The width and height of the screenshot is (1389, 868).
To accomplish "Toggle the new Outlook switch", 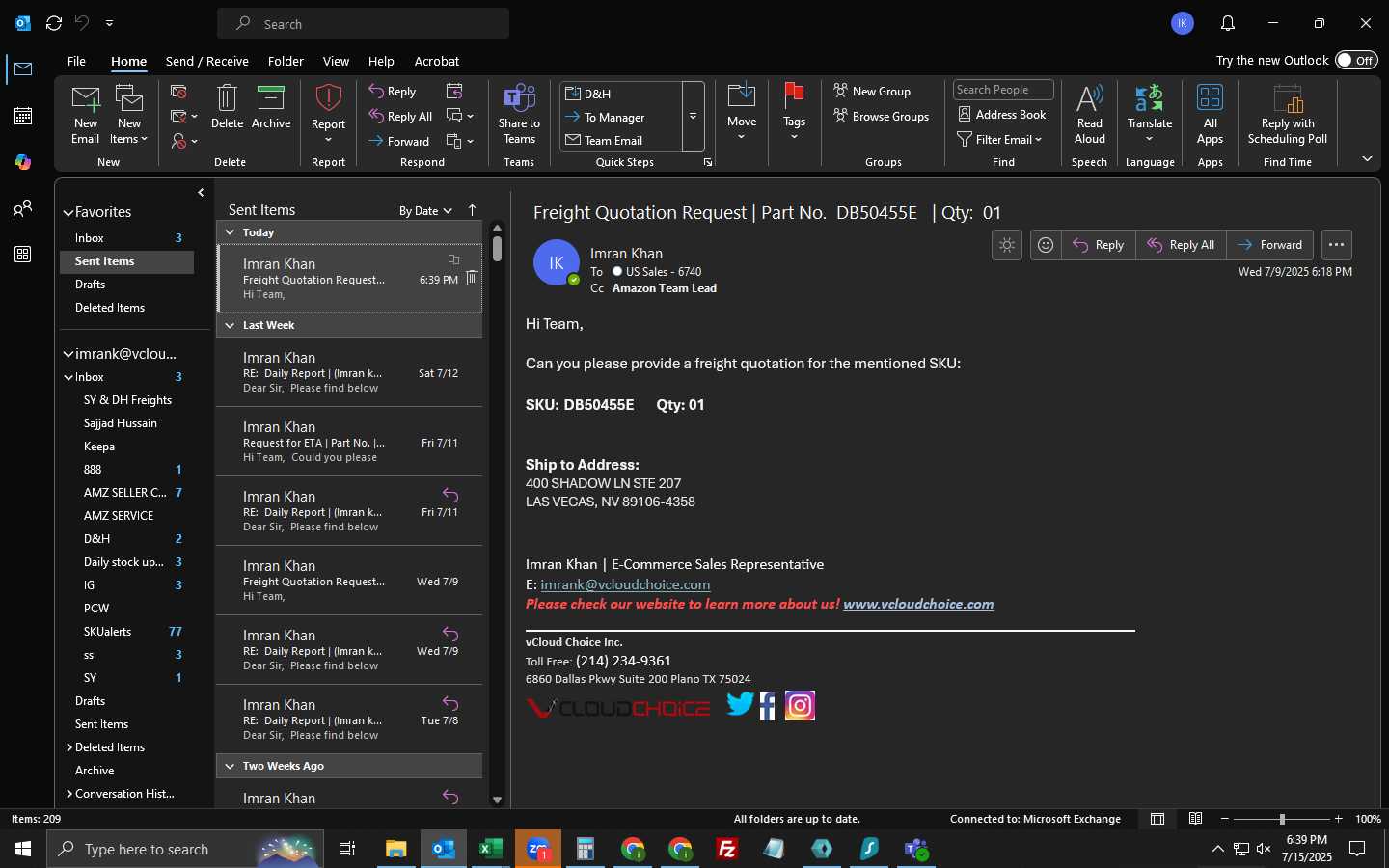I will click(x=1356, y=60).
